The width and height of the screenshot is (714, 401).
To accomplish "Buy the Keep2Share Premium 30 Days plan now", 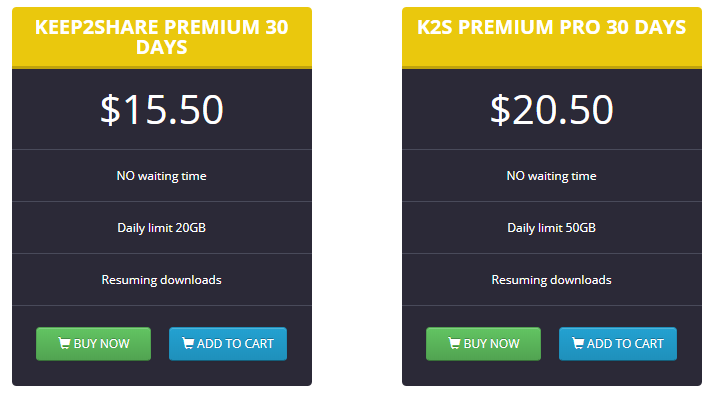I will pyautogui.click(x=93, y=344).
